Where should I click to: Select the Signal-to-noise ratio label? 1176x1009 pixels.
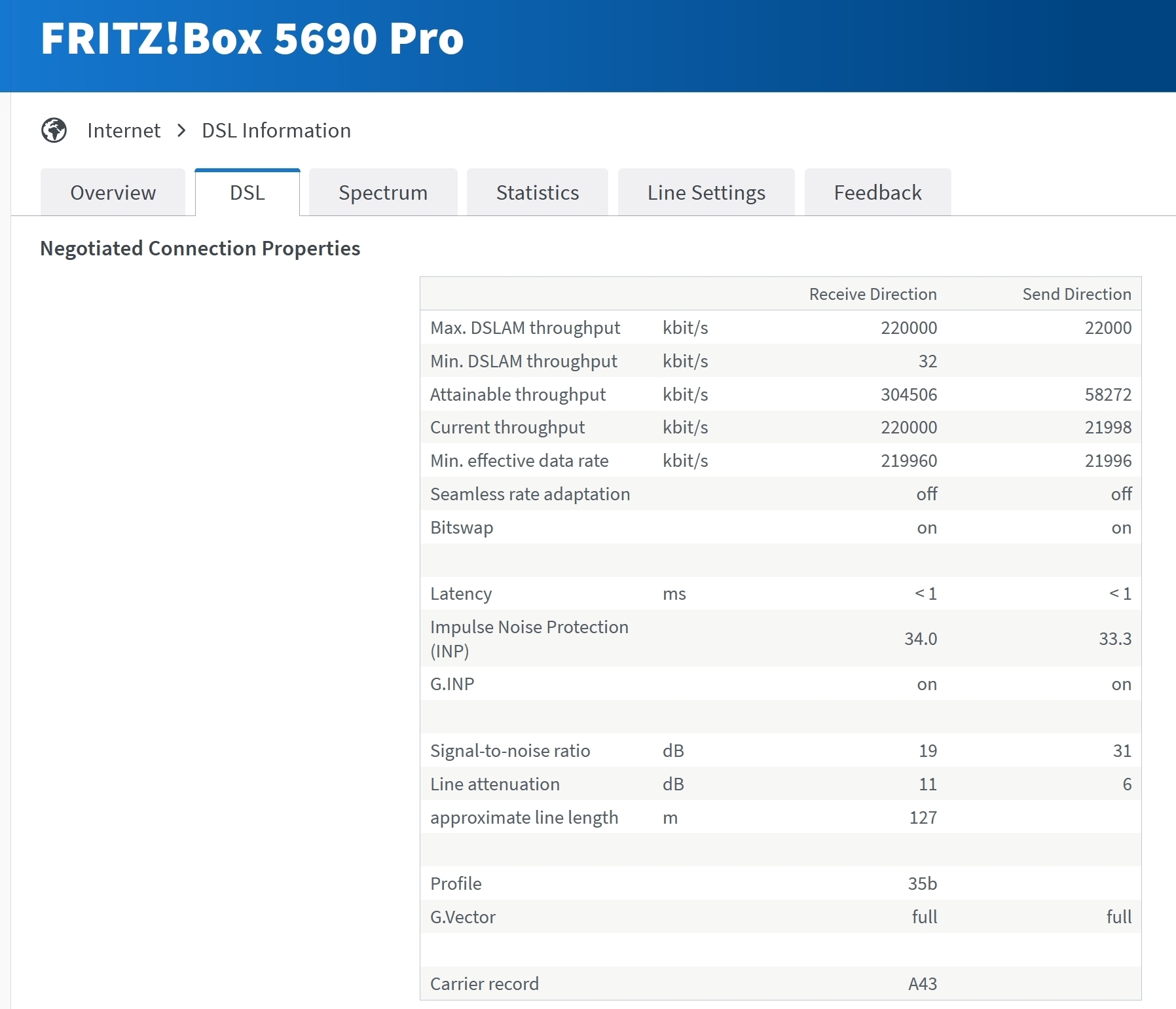click(510, 750)
